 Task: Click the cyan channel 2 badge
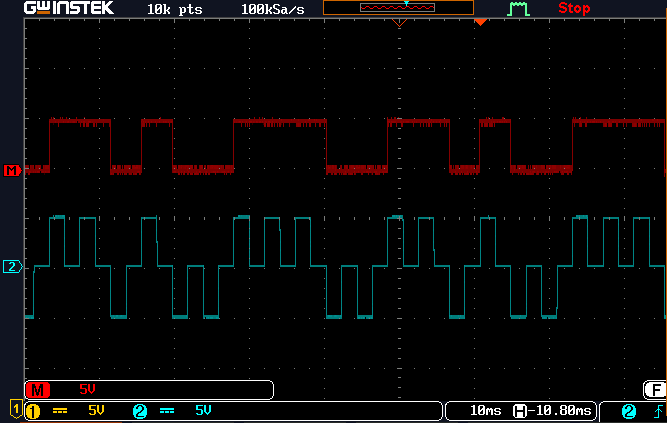pos(140,411)
